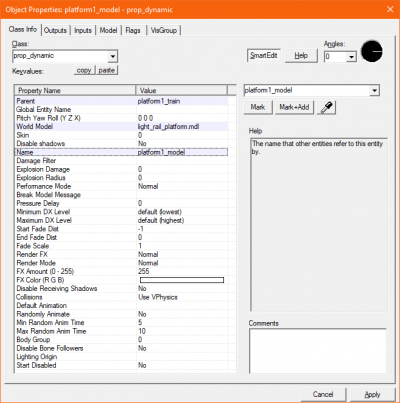
Task: Select the Start Disabled row
Action: click(122, 365)
